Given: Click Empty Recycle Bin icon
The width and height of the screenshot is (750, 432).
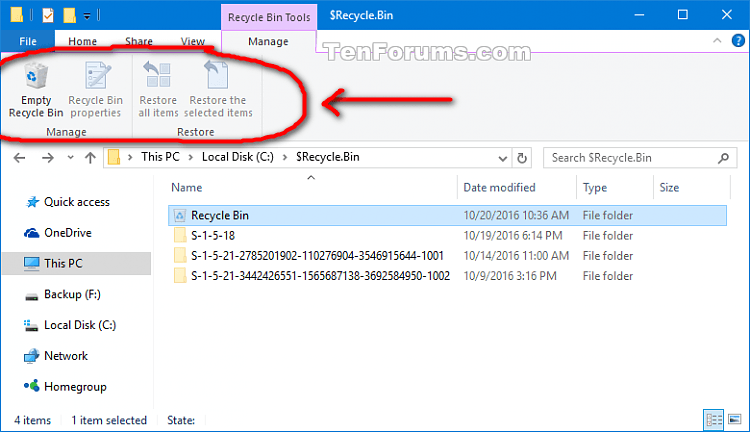Looking at the screenshot, I should (36, 76).
